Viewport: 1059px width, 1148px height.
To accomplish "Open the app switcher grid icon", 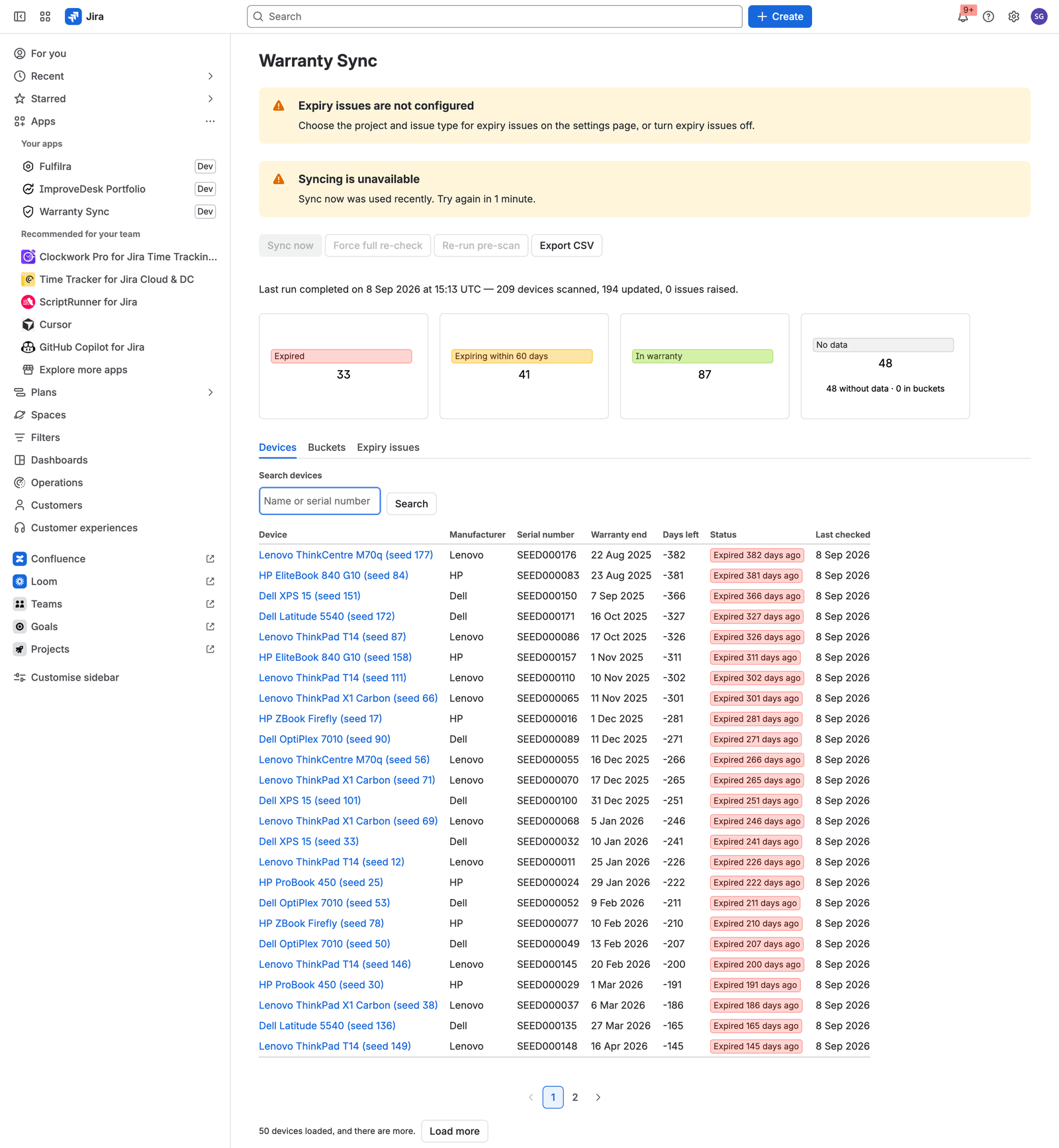I will click(45, 17).
